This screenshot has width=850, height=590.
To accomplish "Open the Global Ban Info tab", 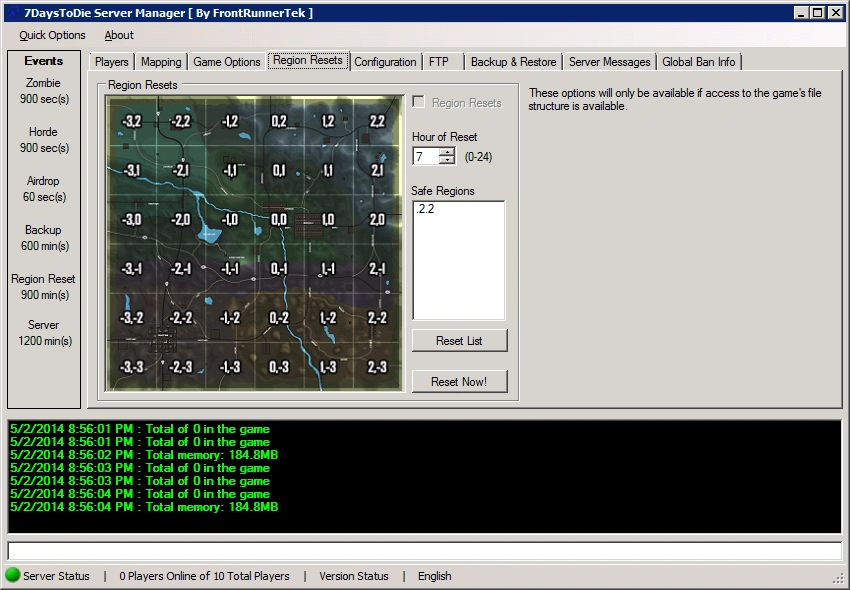I will [x=699, y=62].
